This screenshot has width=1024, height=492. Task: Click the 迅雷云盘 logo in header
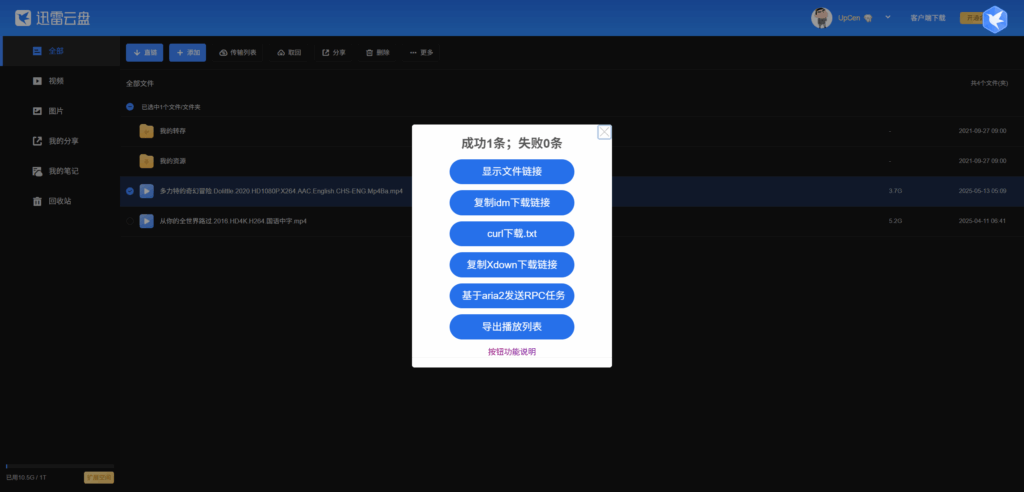coord(57,18)
